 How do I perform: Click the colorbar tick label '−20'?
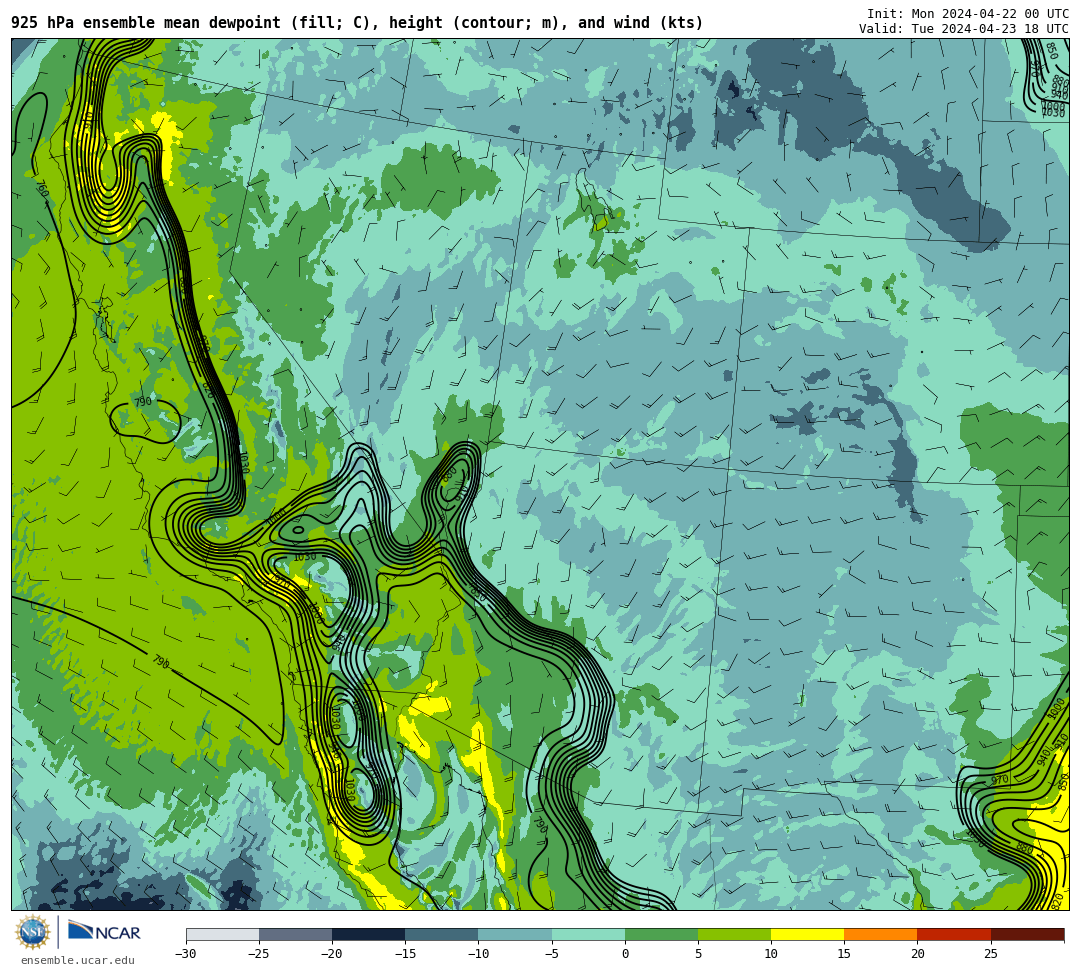tap(332, 954)
